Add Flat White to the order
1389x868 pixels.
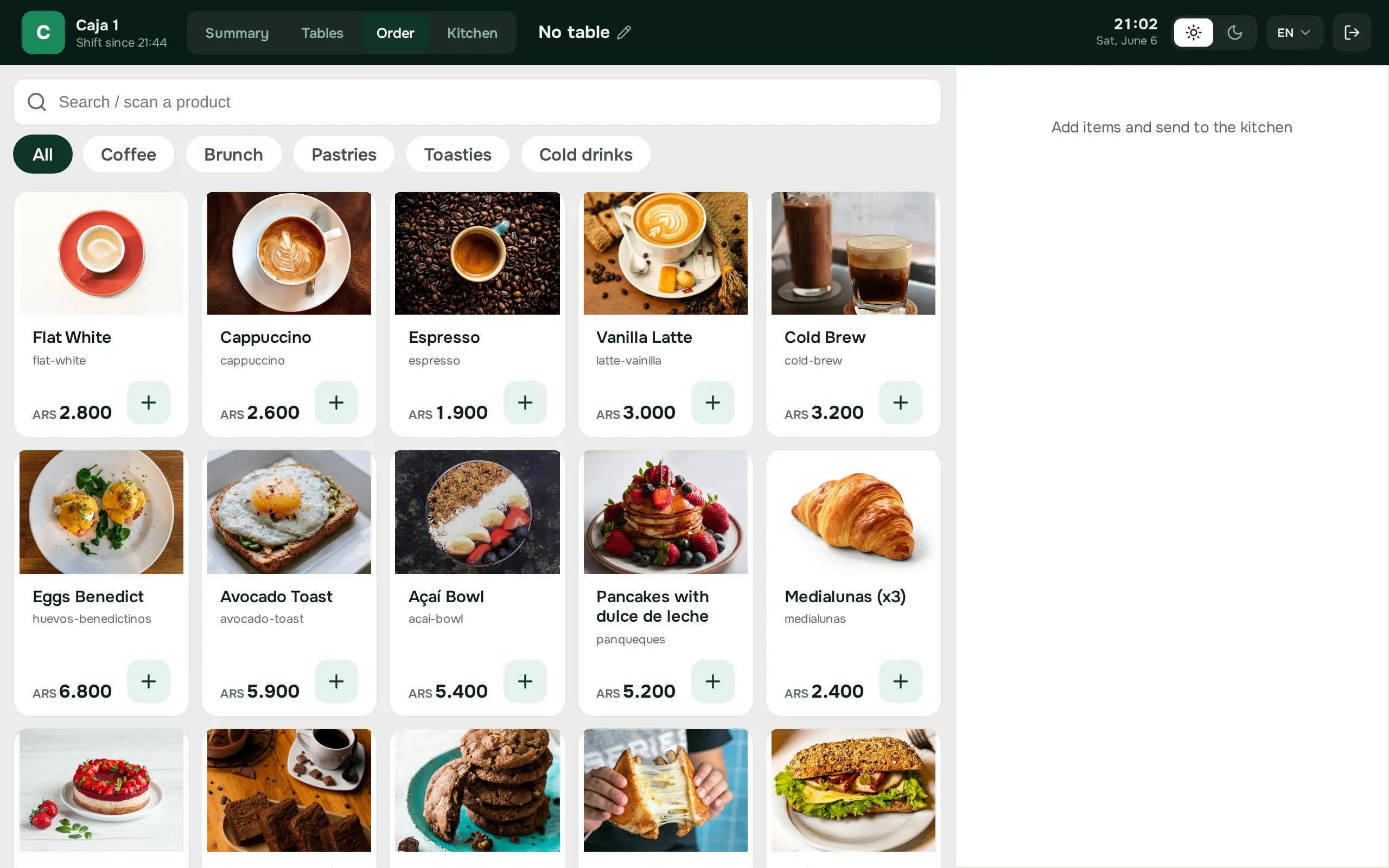click(149, 403)
